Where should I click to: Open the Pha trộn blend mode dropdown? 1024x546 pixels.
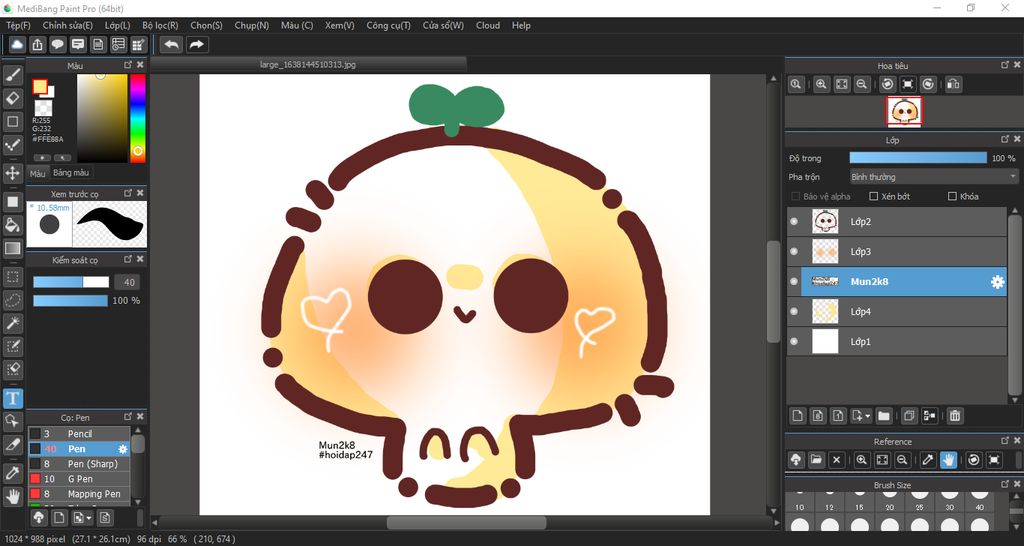[934, 177]
